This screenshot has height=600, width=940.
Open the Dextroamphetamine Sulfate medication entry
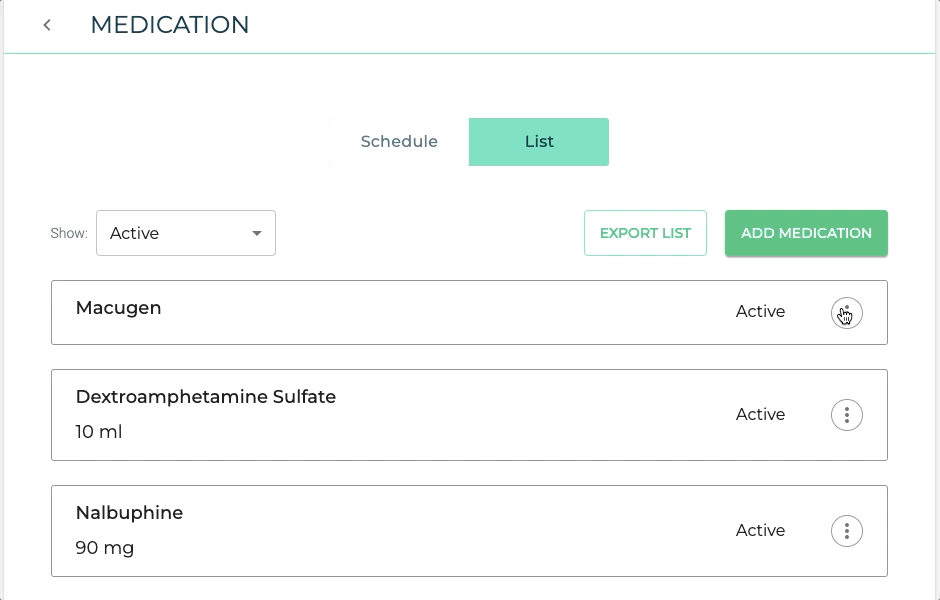pos(469,415)
